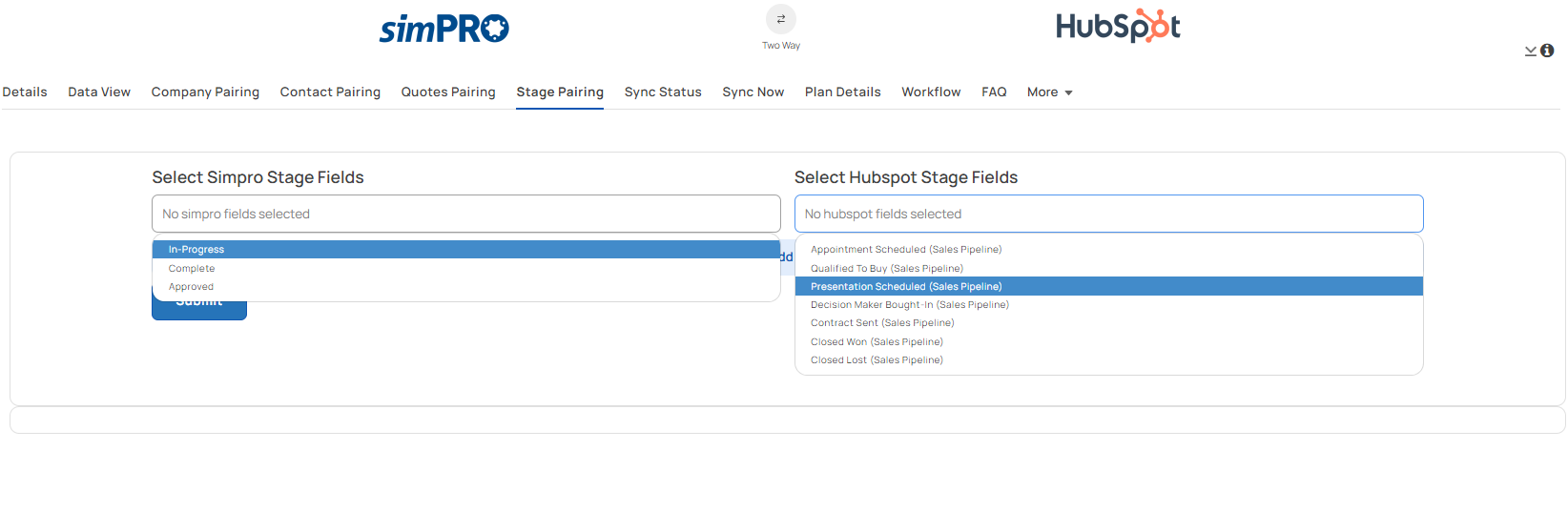Screen dimensions: 1568x512
Task: Open the Simpro stage fields selector
Action: (465, 214)
